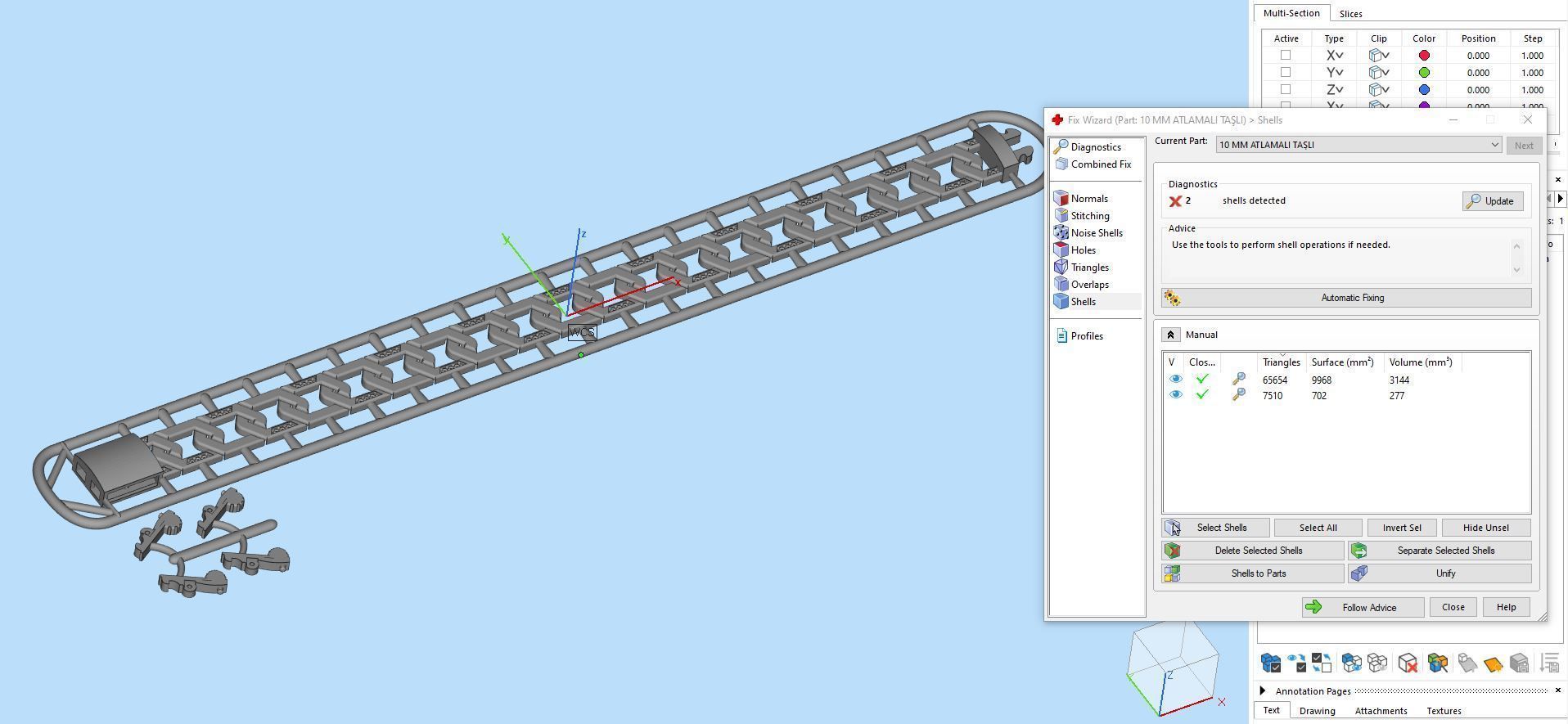
Task: Open Clip dropdown for the red X section row
Action: click(x=1379, y=56)
